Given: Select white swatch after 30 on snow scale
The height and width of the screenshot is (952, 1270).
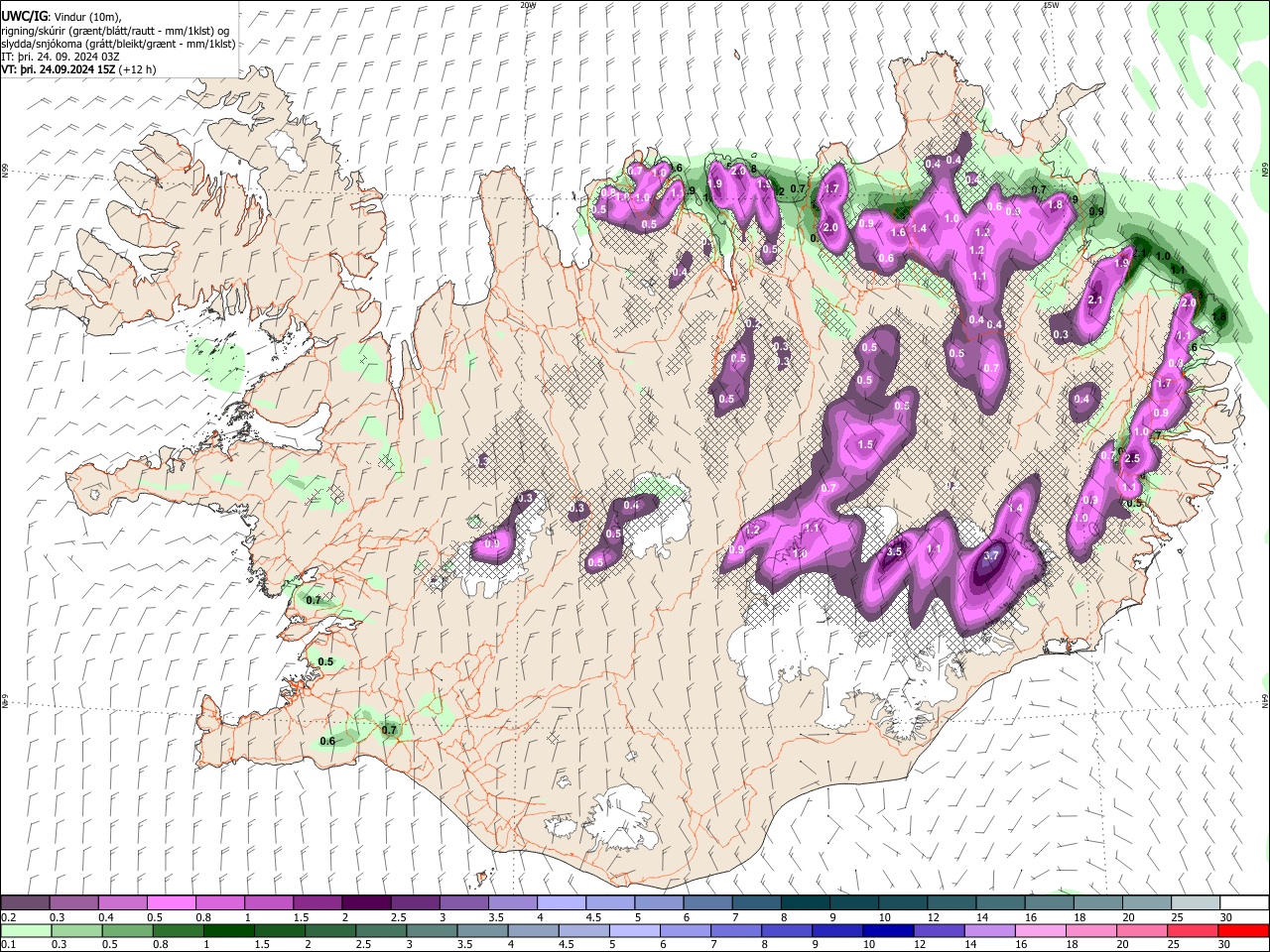Looking at the screenshot, I should (1244, 902).
